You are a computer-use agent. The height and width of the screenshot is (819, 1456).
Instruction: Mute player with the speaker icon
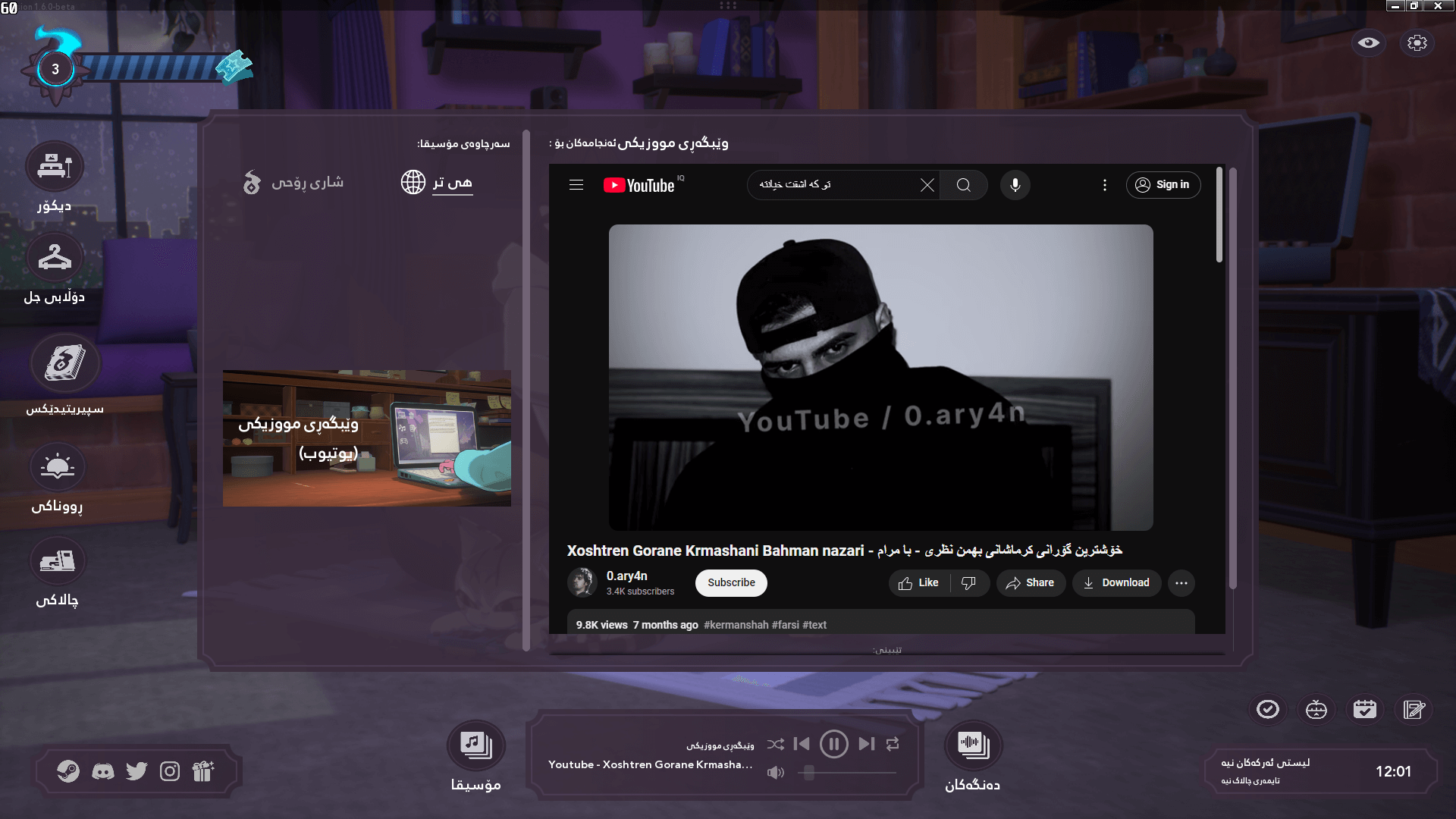776,773
